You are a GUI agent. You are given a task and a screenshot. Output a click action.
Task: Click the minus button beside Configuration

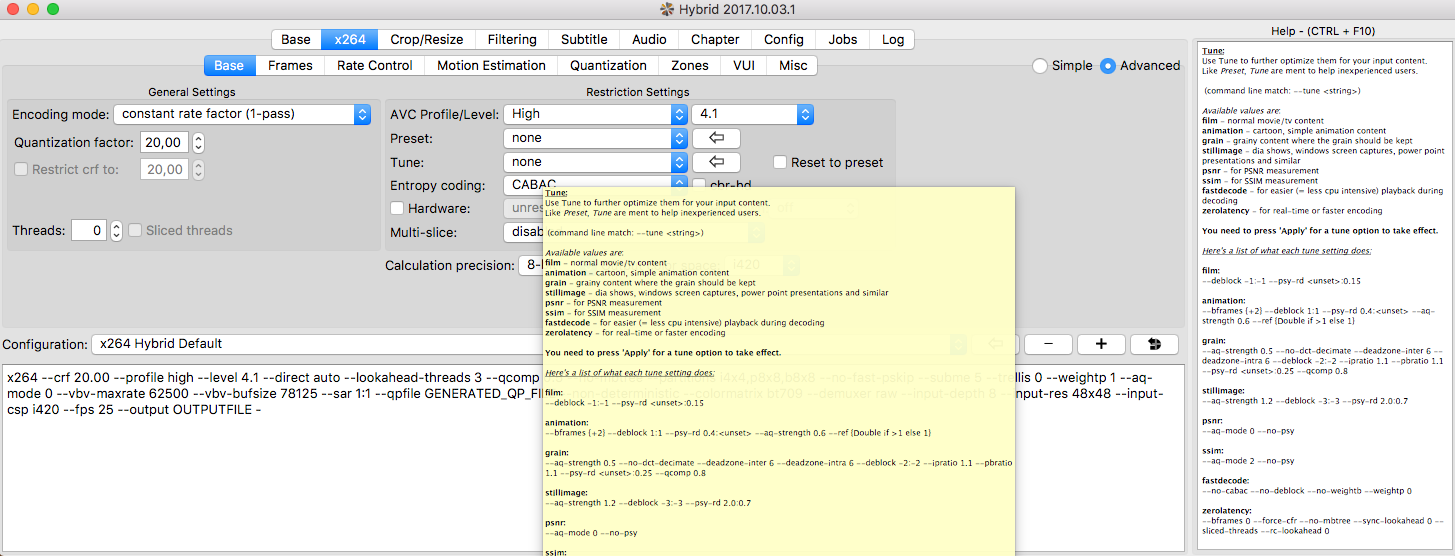point(1049,344)
